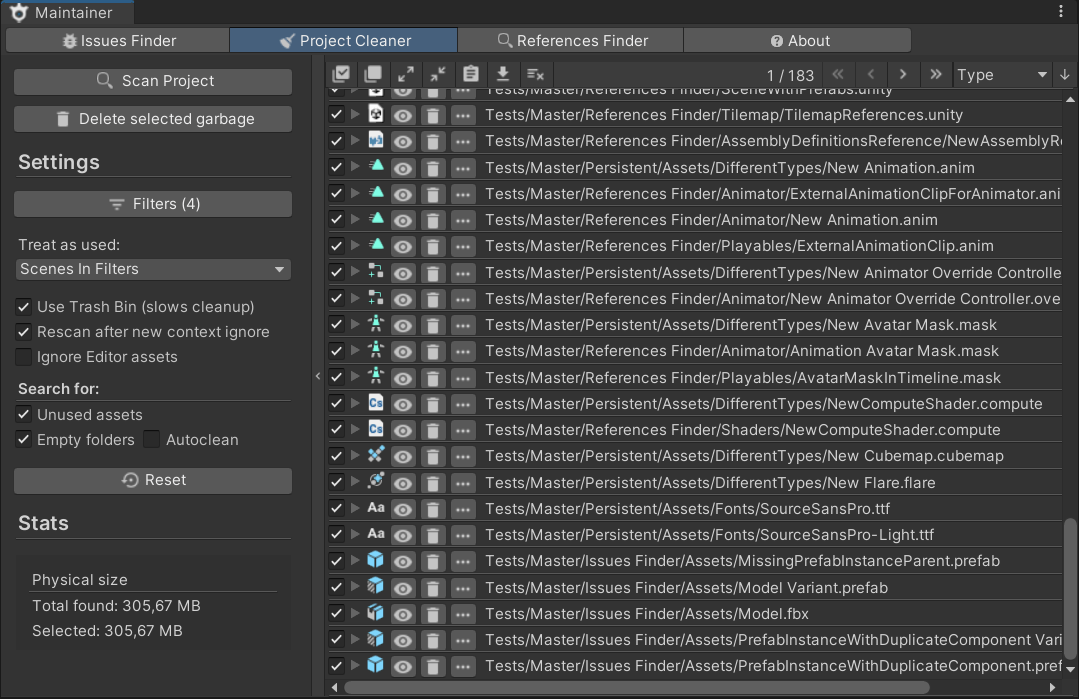Open References Finder tab

(x=570, y=41)
